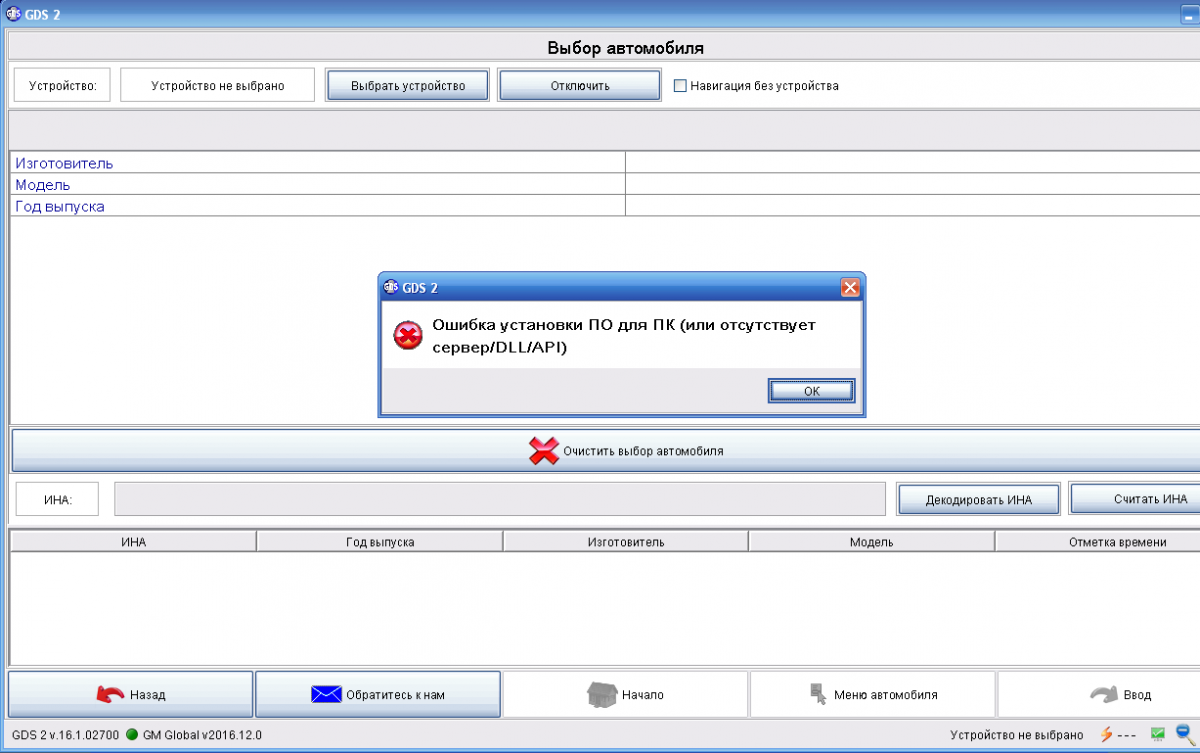Viewport: 1200px width, 753px height.
Task: Click the green checkmark status icon
Action: [1158, 734]
